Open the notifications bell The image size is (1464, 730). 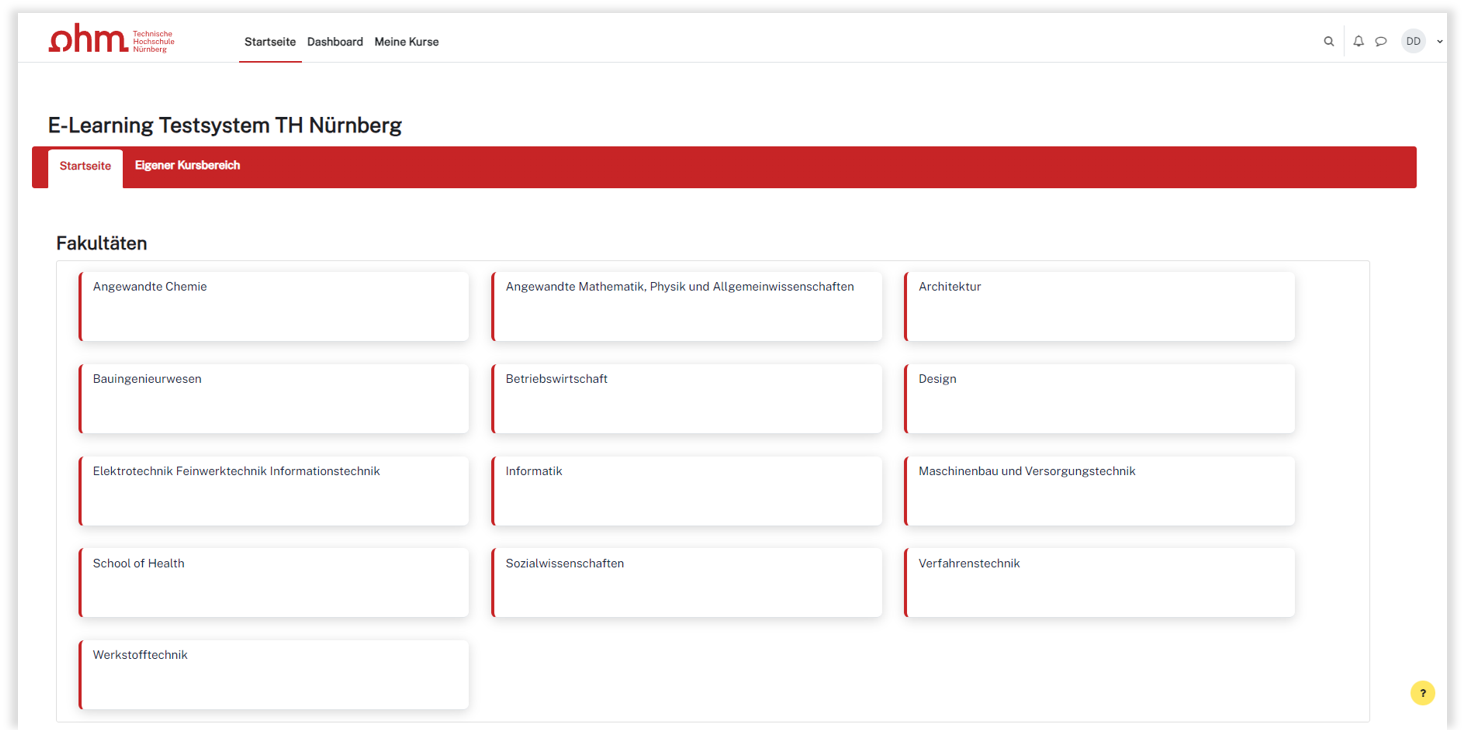click(x=1358, y=42)
